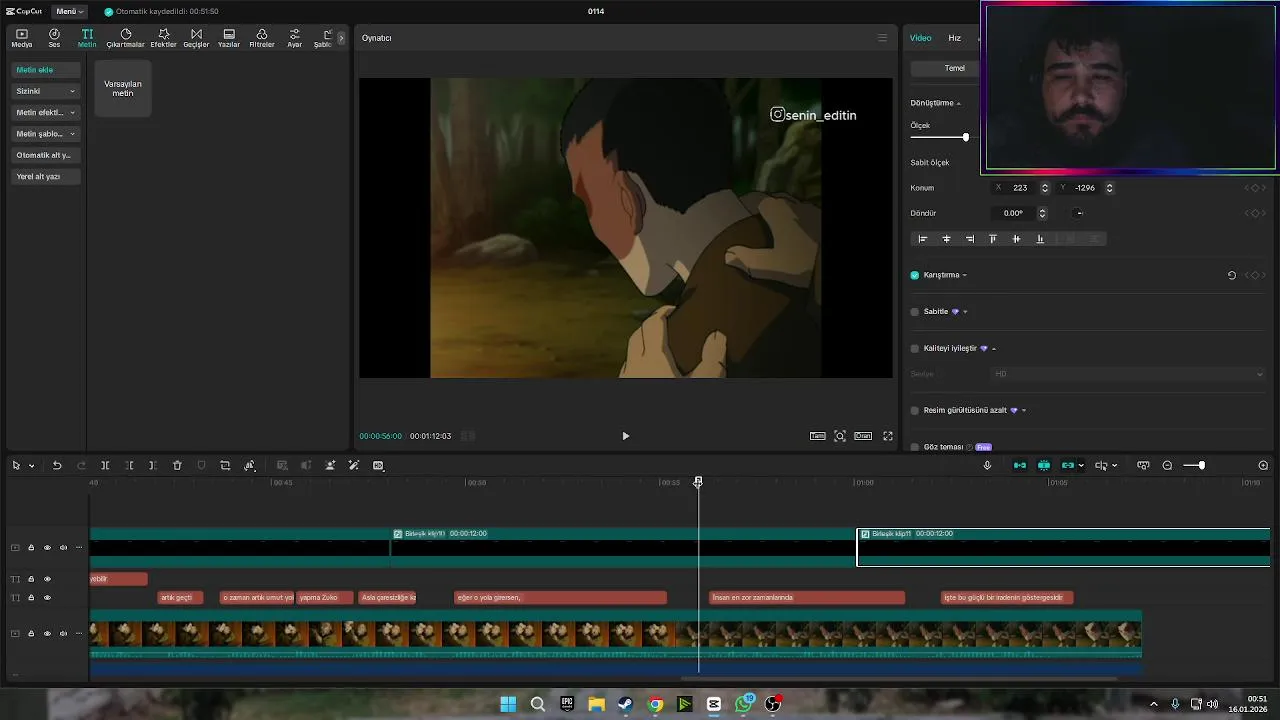Click the timeline zoom slider
This screenshot has width=1280, height=720.
(1201, 465)
